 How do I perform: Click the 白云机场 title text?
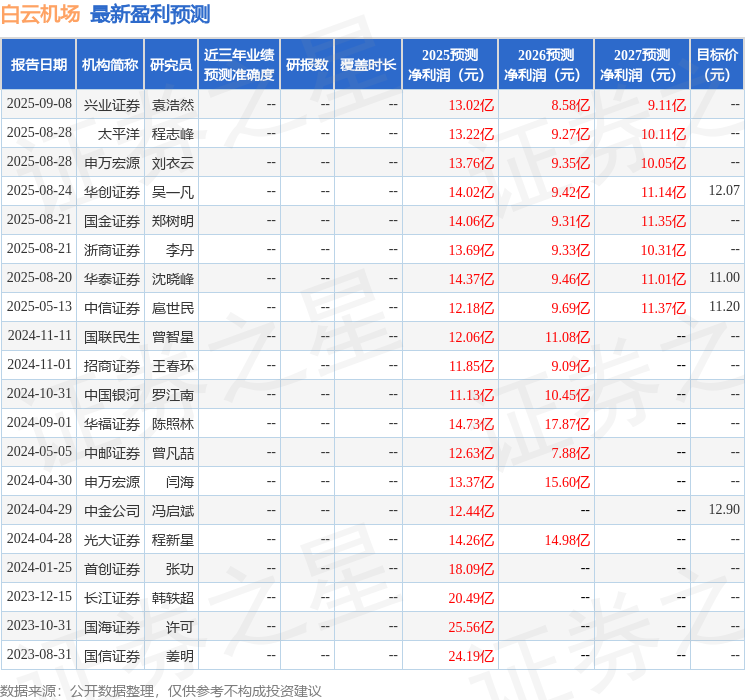point(41,14)
